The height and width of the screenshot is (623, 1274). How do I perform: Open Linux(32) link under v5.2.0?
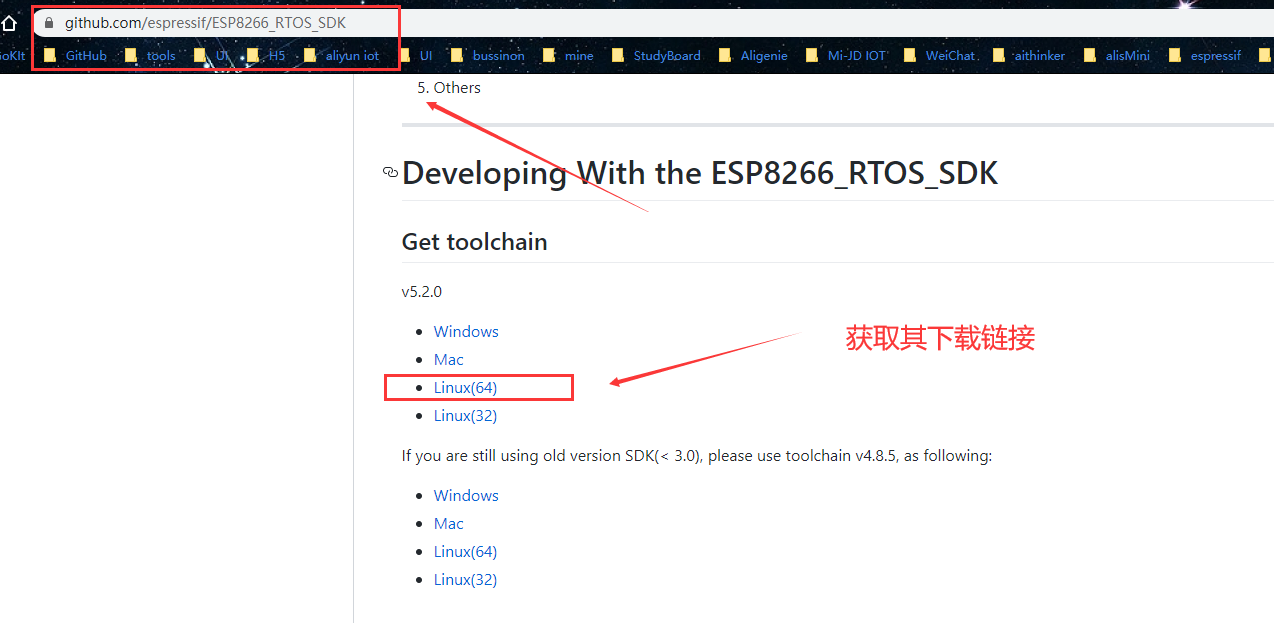point(465,415)
